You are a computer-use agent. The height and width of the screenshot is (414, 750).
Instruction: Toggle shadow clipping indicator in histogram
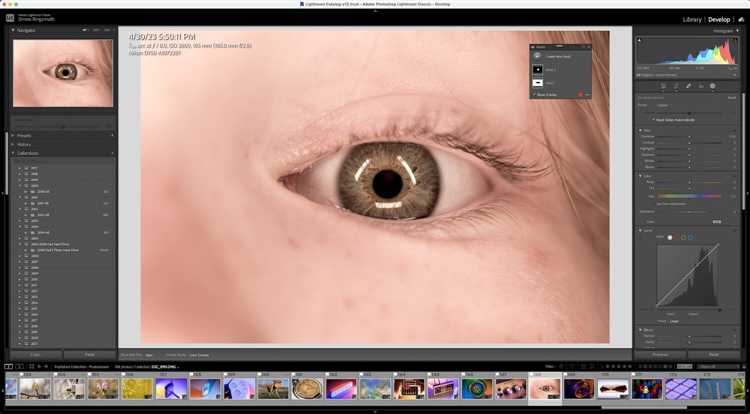click(x=640, y=41)
